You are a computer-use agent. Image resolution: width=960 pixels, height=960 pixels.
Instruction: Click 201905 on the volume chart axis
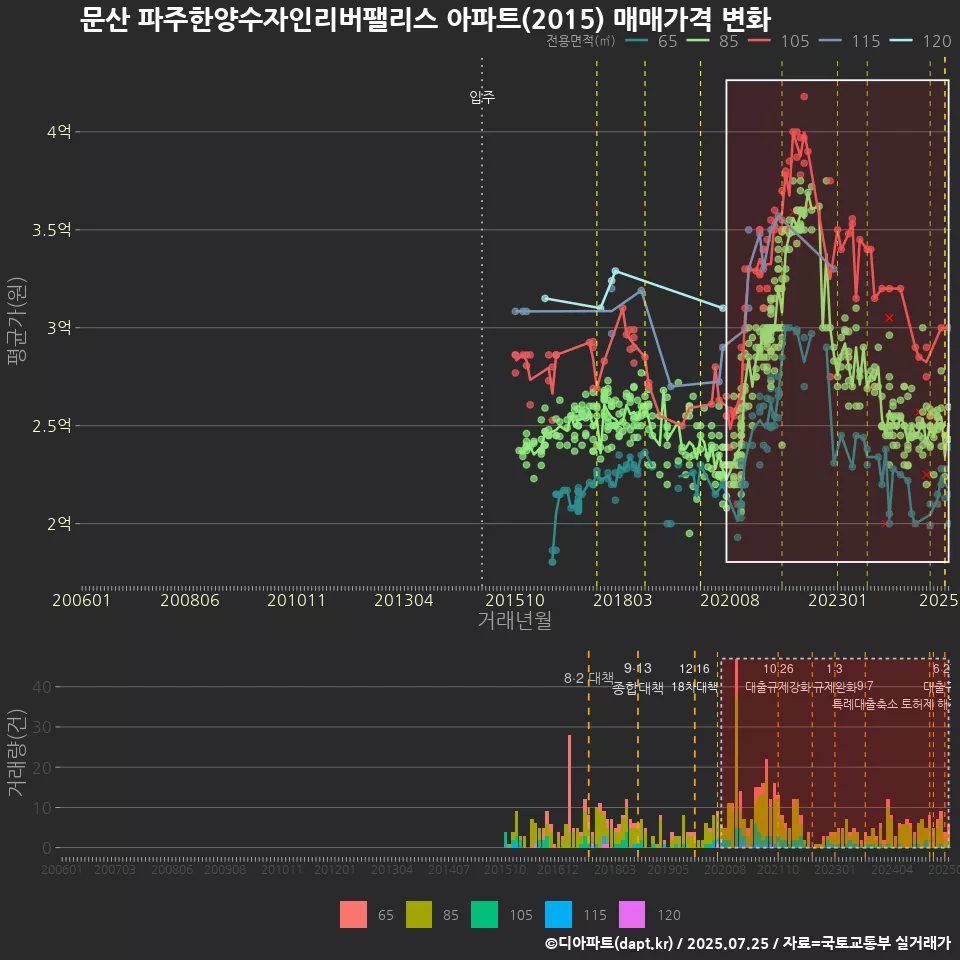[x=668, y=869]
